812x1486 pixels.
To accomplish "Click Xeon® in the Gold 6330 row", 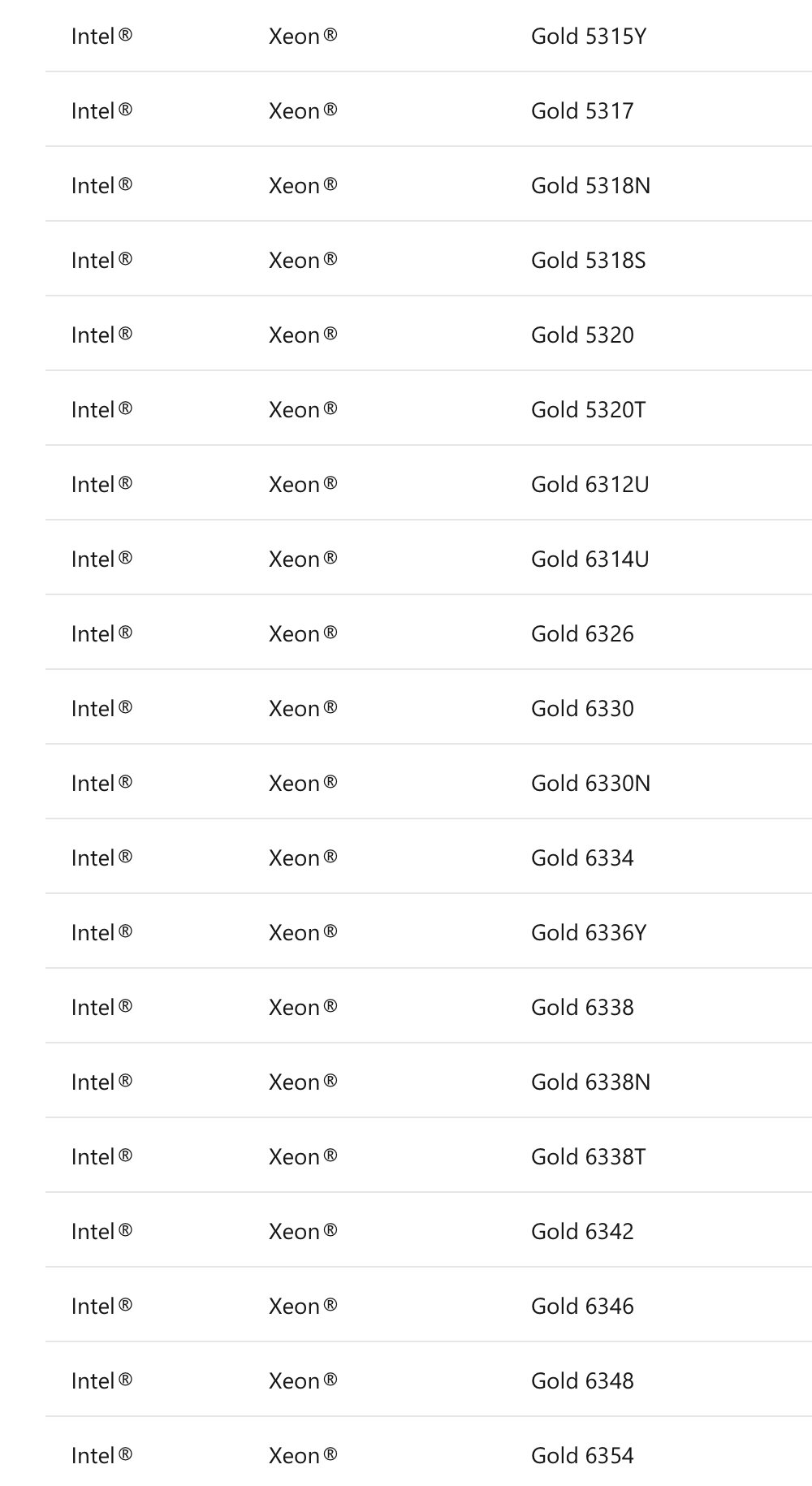I will 303,709.
